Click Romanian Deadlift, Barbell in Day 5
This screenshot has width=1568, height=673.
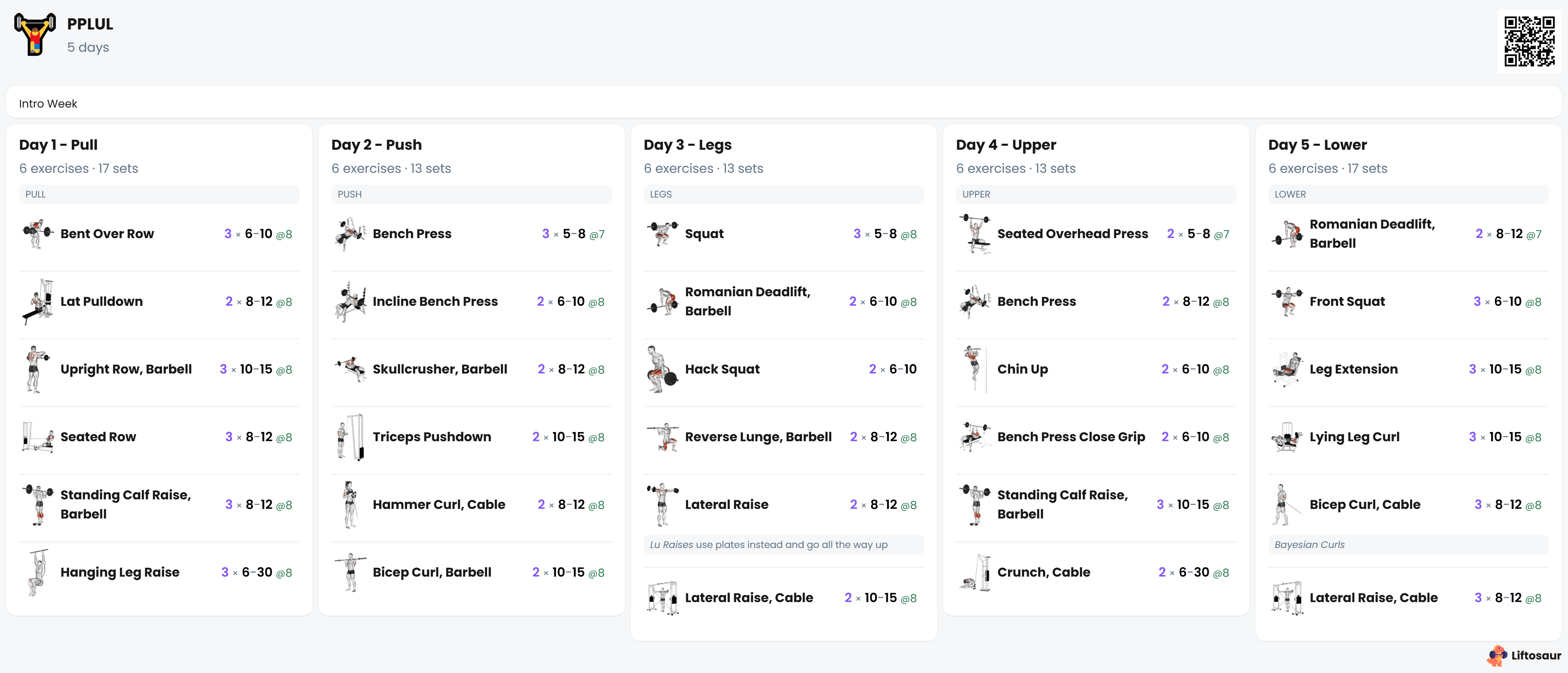(1372, 234)
